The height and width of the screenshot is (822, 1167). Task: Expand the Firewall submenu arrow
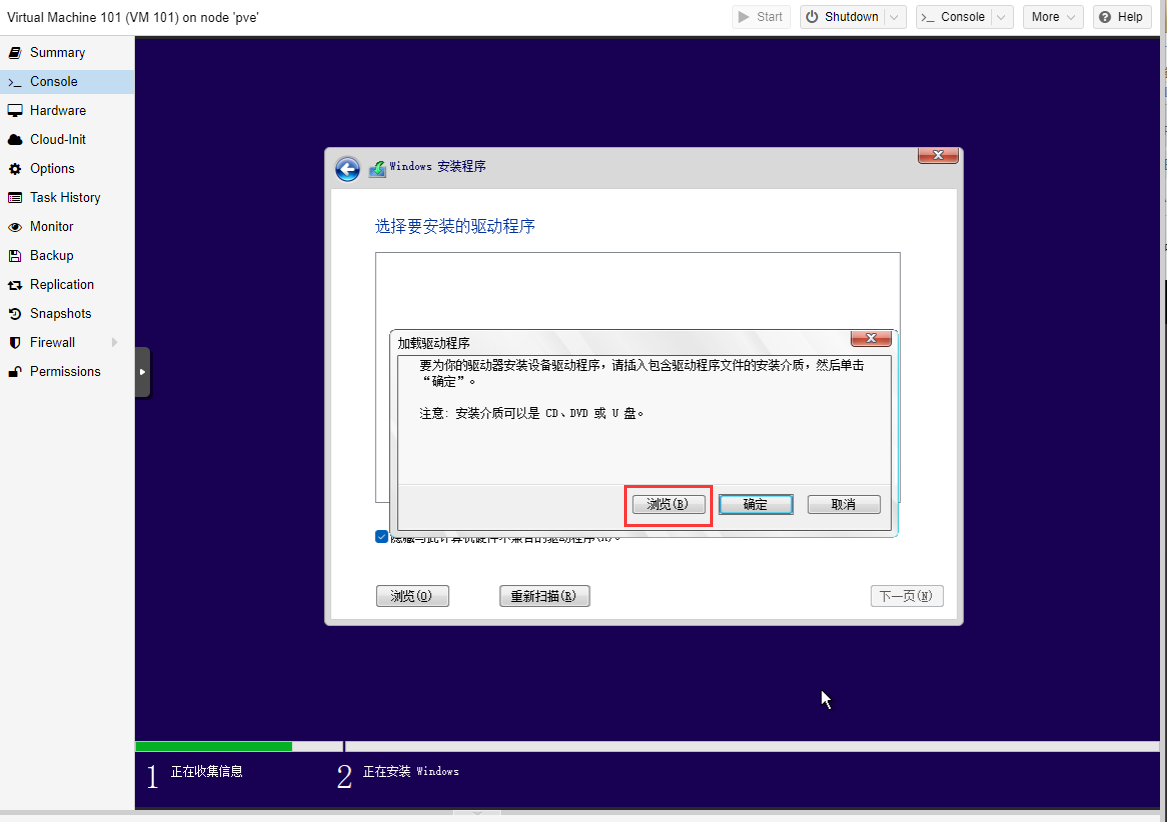pyautogui.click(x=115, y=343)
